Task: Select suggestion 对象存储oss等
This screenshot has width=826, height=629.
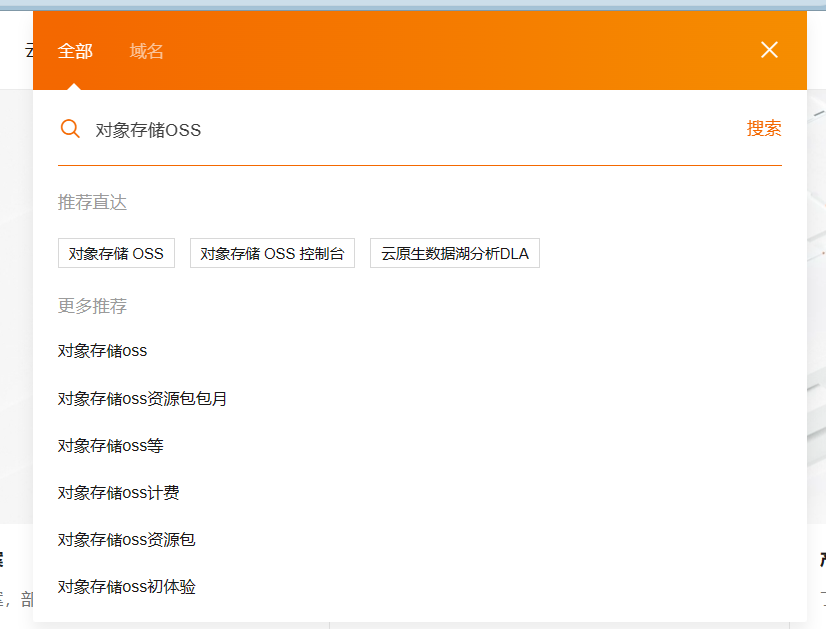Action: (111, 446)
